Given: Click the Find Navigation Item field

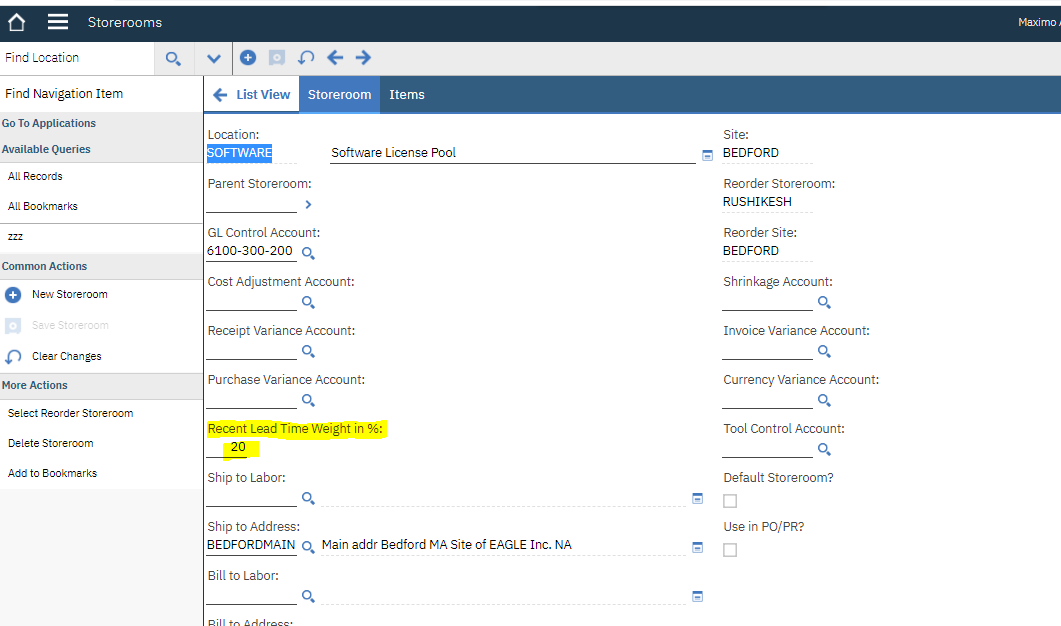Looking at the screenshot, I should click(x=101, y=94).
